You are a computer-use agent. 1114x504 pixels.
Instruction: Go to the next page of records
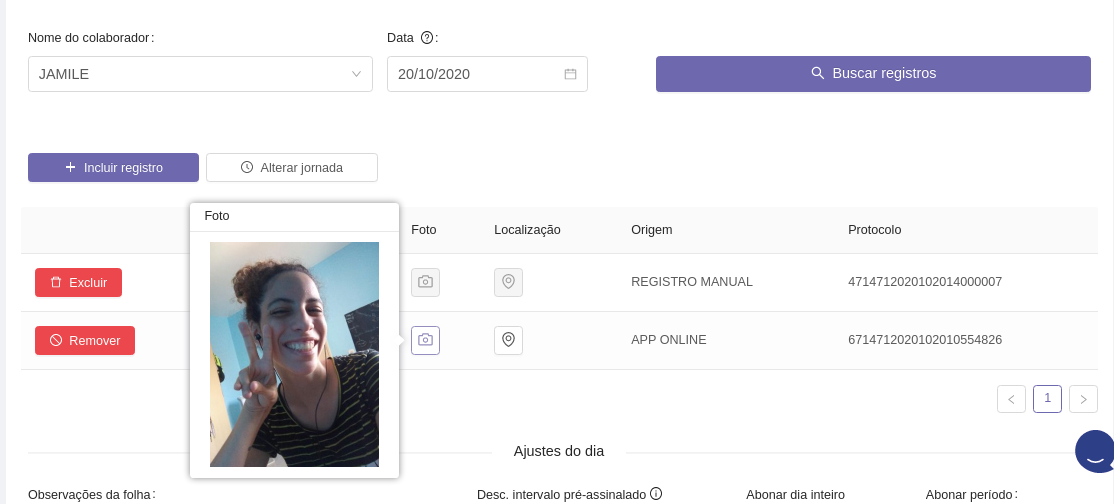click(x=1083, y=399)
